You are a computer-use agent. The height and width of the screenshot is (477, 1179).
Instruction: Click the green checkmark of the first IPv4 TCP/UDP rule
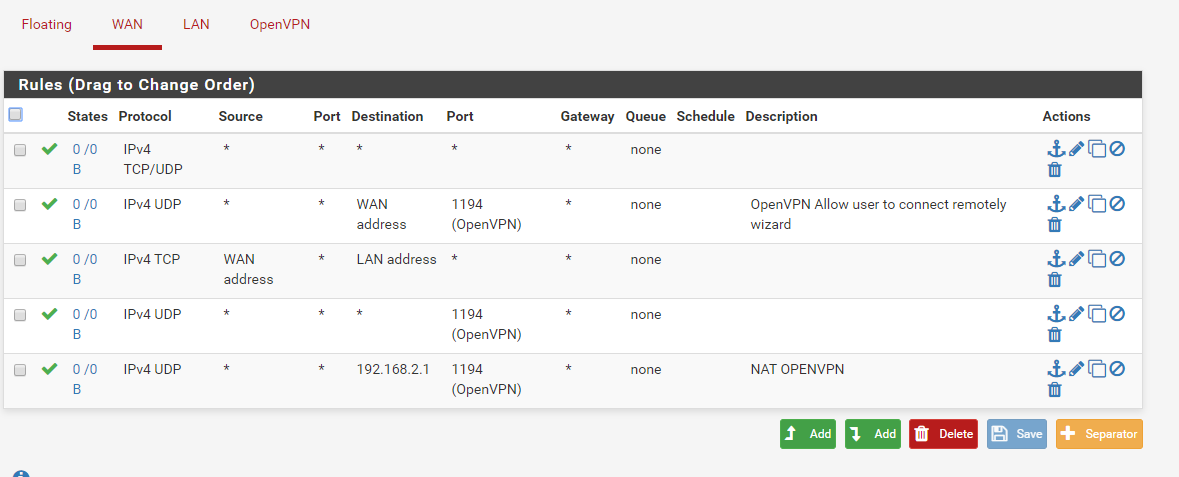coord(50,149)
